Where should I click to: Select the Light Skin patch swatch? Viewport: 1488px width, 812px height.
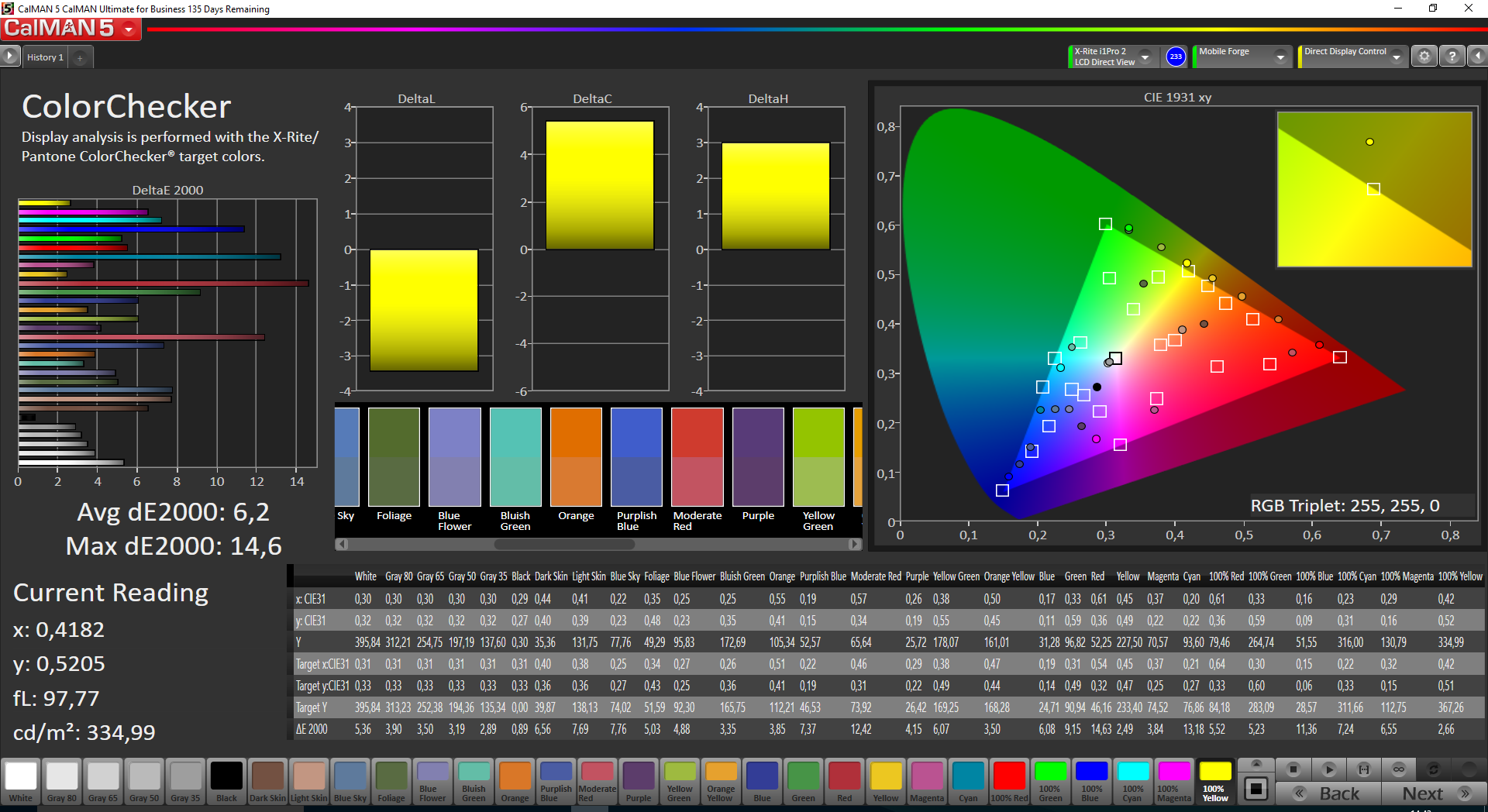pyautogui.click(x=309, y=782)
